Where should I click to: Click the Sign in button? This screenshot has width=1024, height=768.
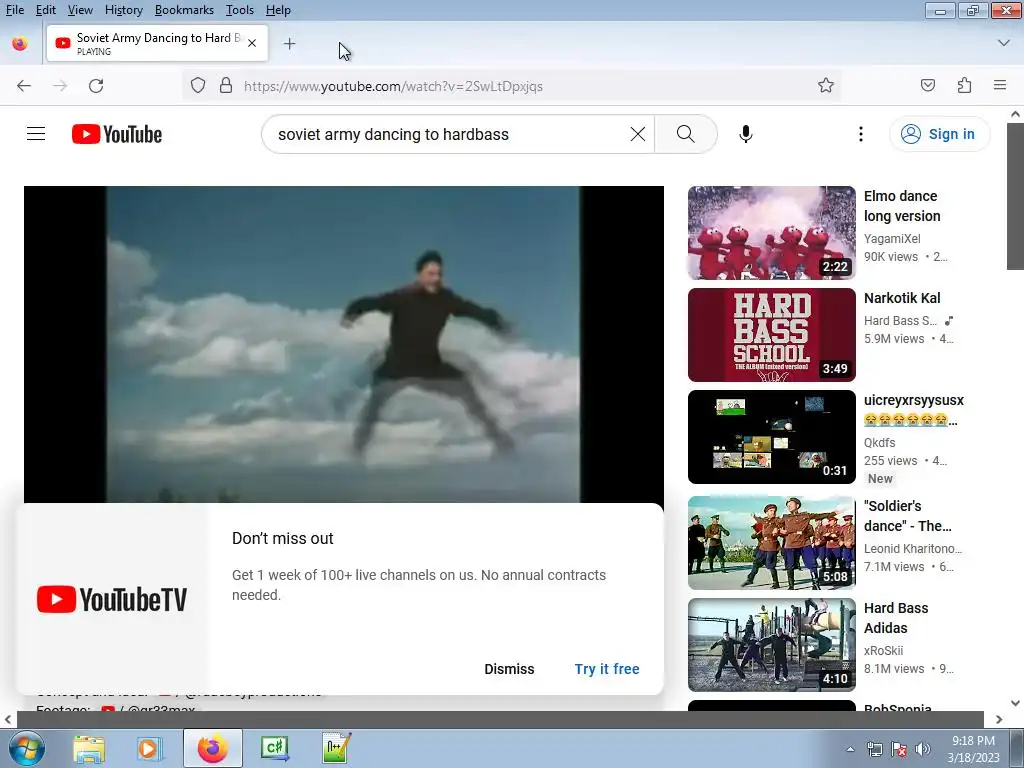pyautogui.click(x=939, y=134)
